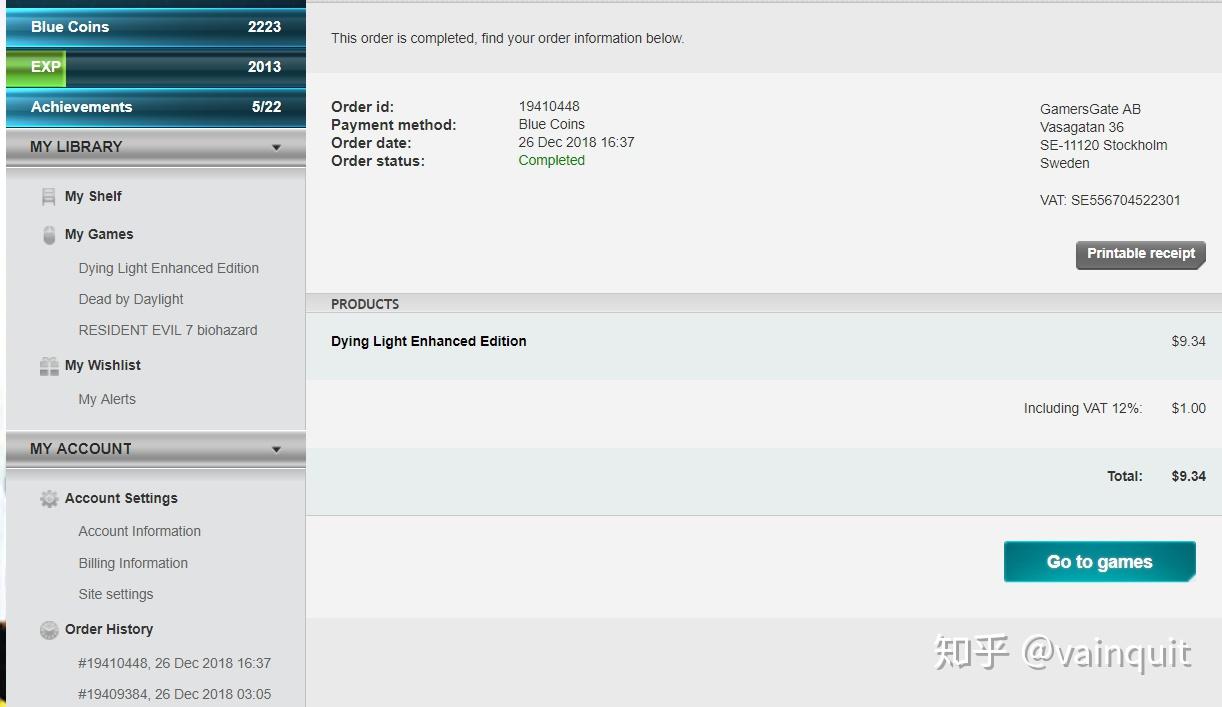
Task: Click the GamersGate AB company name
Action: (1090, 109)
